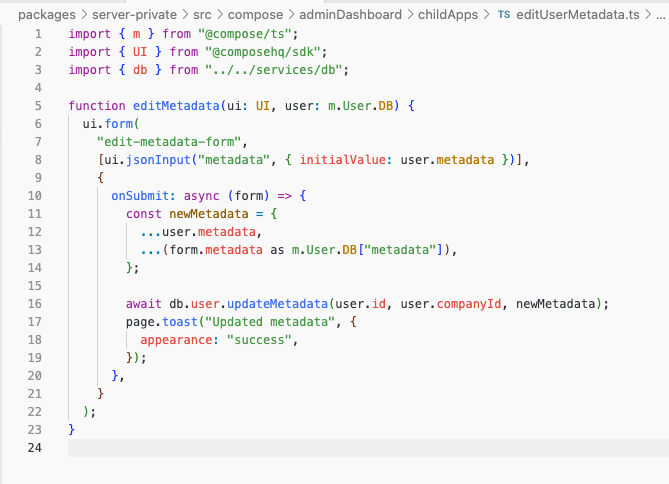Select the 'src' breadcrumb folder
669x484 pixels.
(202, 15)
